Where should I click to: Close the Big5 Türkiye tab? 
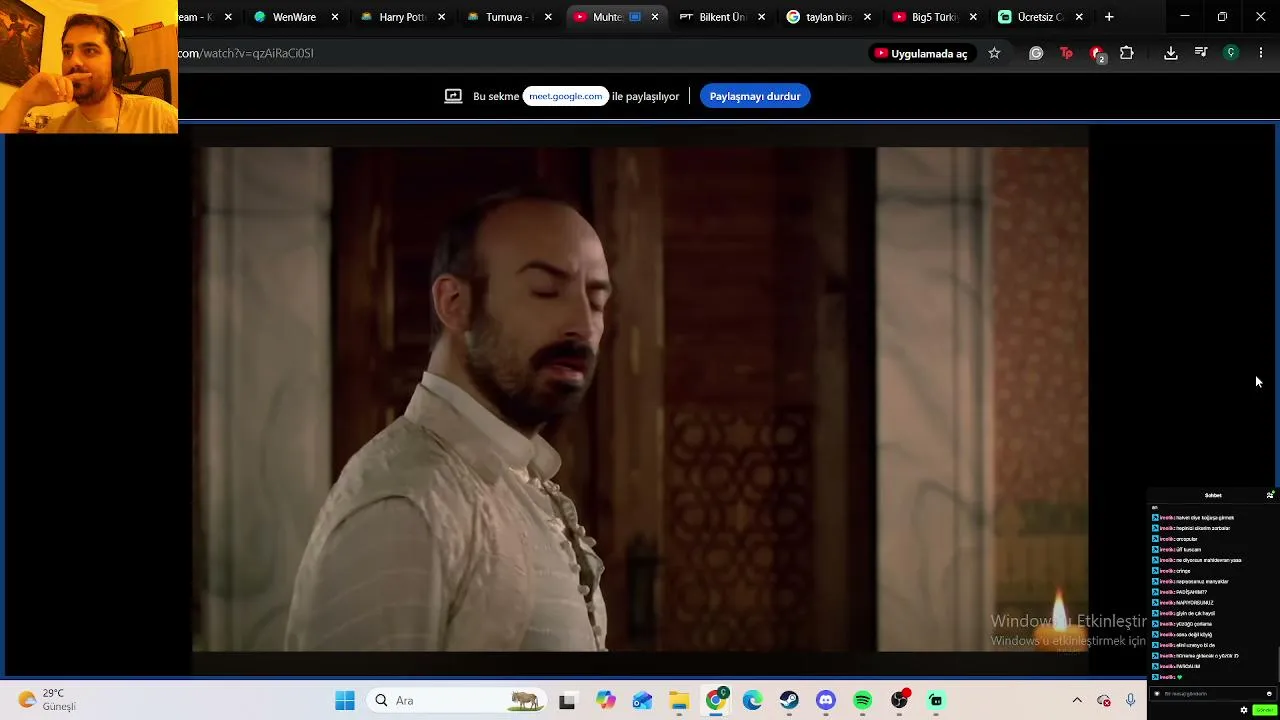973,17
